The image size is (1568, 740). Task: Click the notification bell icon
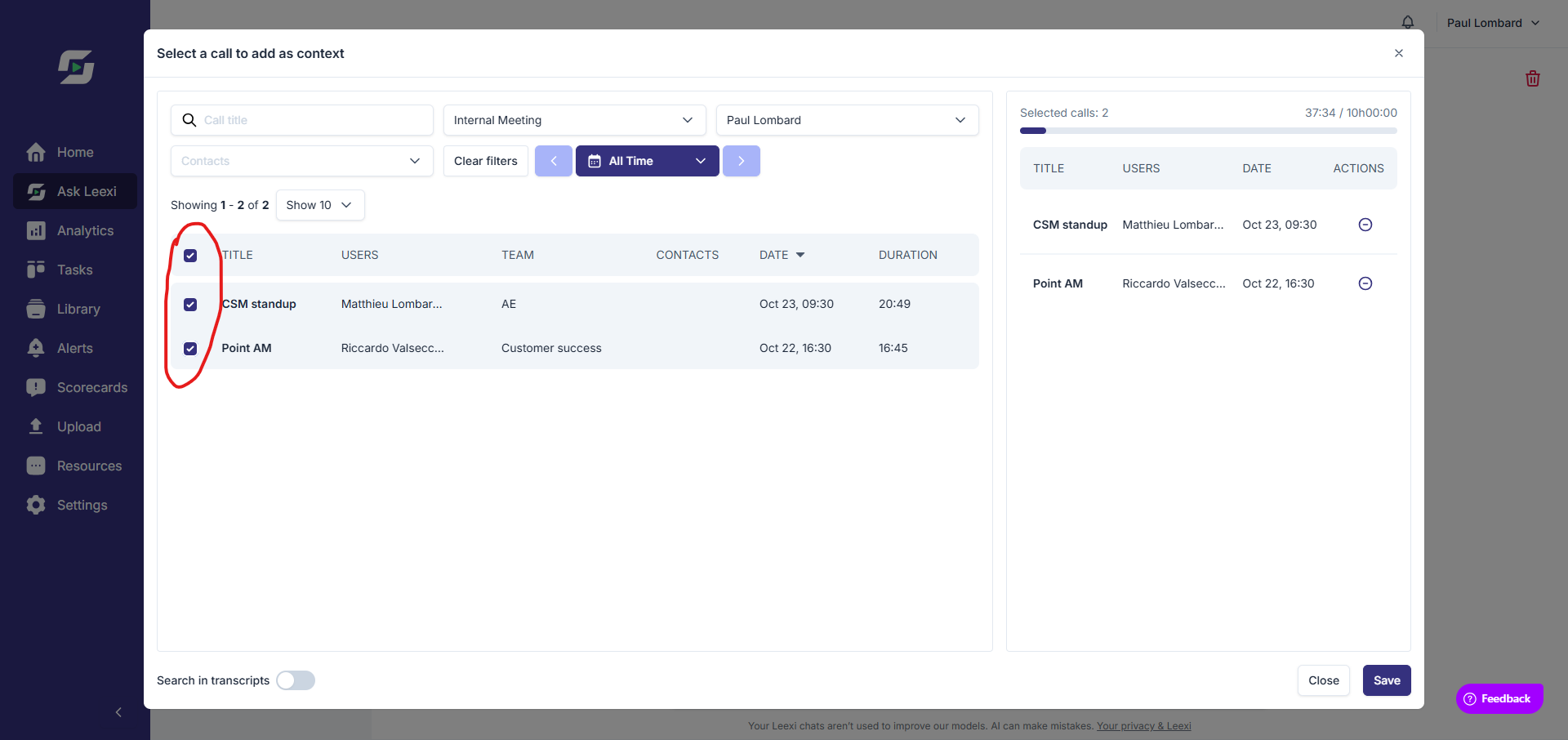tap(1408, 22)
